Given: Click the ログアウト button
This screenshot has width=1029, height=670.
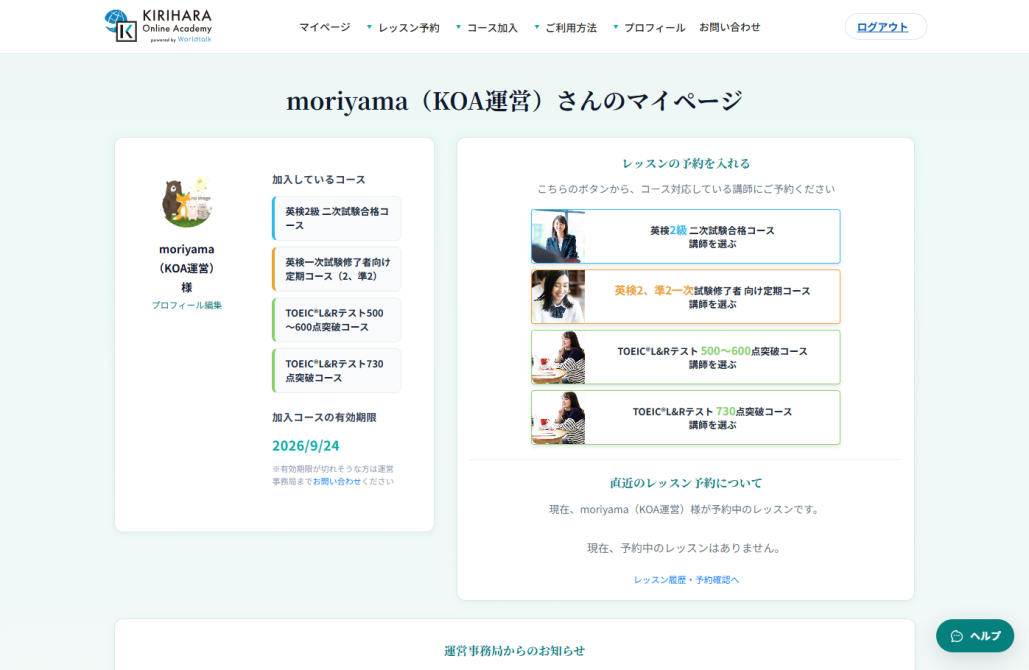Looking at the screenshot, I should pos(885,27).
